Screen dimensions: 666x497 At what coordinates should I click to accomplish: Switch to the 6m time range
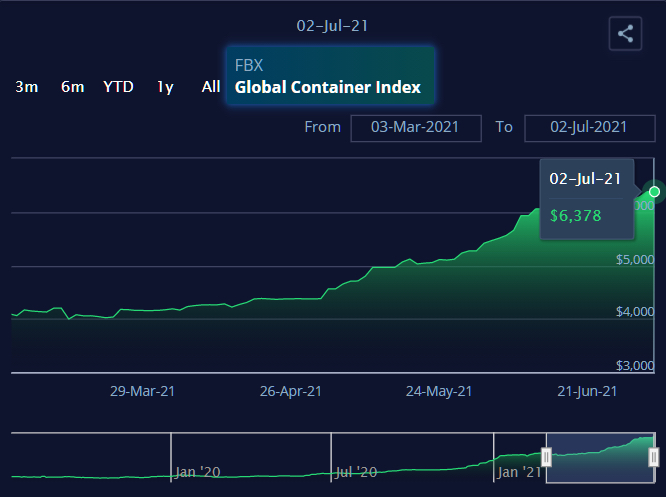[x=72, y=87]
